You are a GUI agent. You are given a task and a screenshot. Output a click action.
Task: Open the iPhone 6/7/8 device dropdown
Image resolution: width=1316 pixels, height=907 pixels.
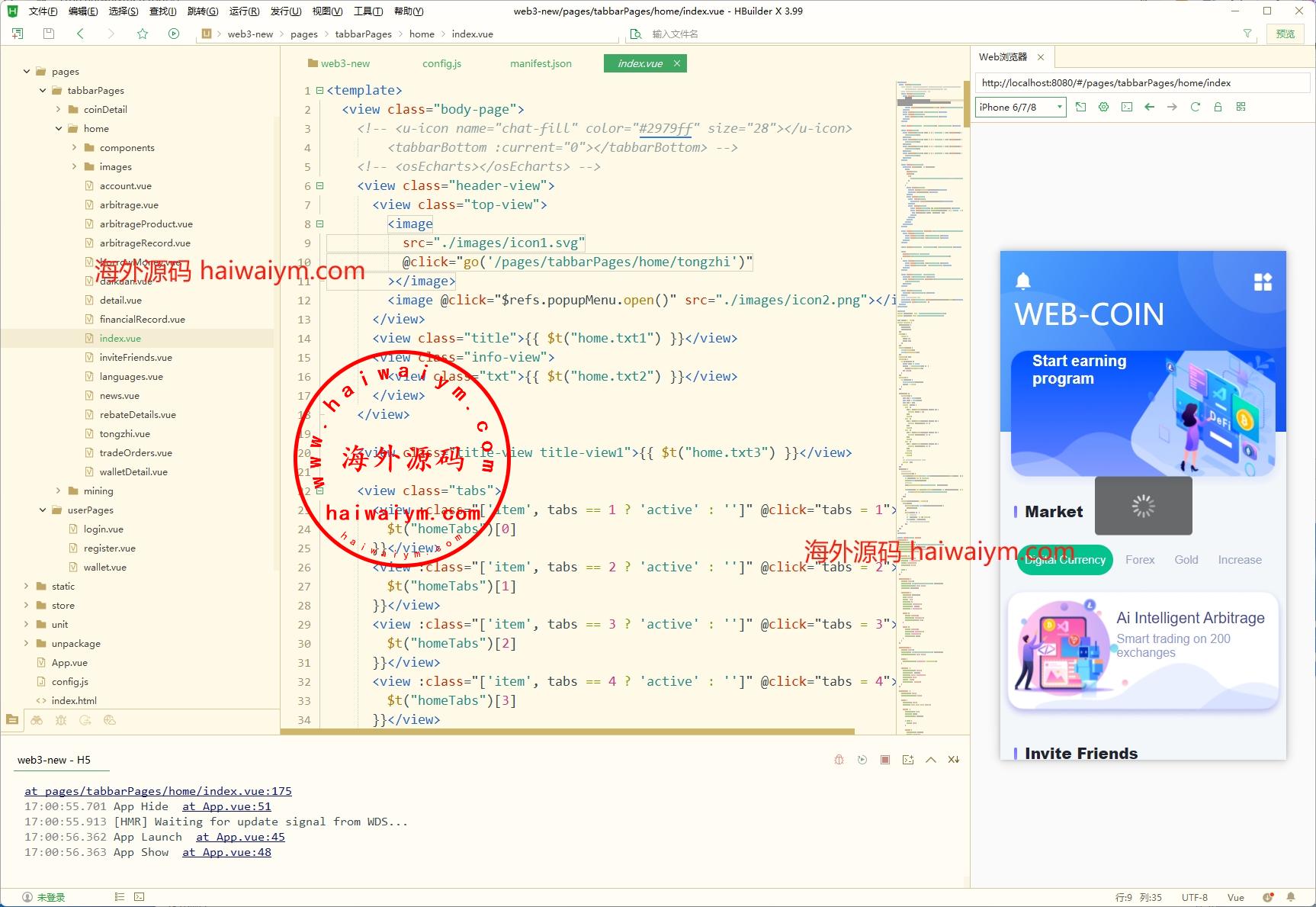point(1021,107)
